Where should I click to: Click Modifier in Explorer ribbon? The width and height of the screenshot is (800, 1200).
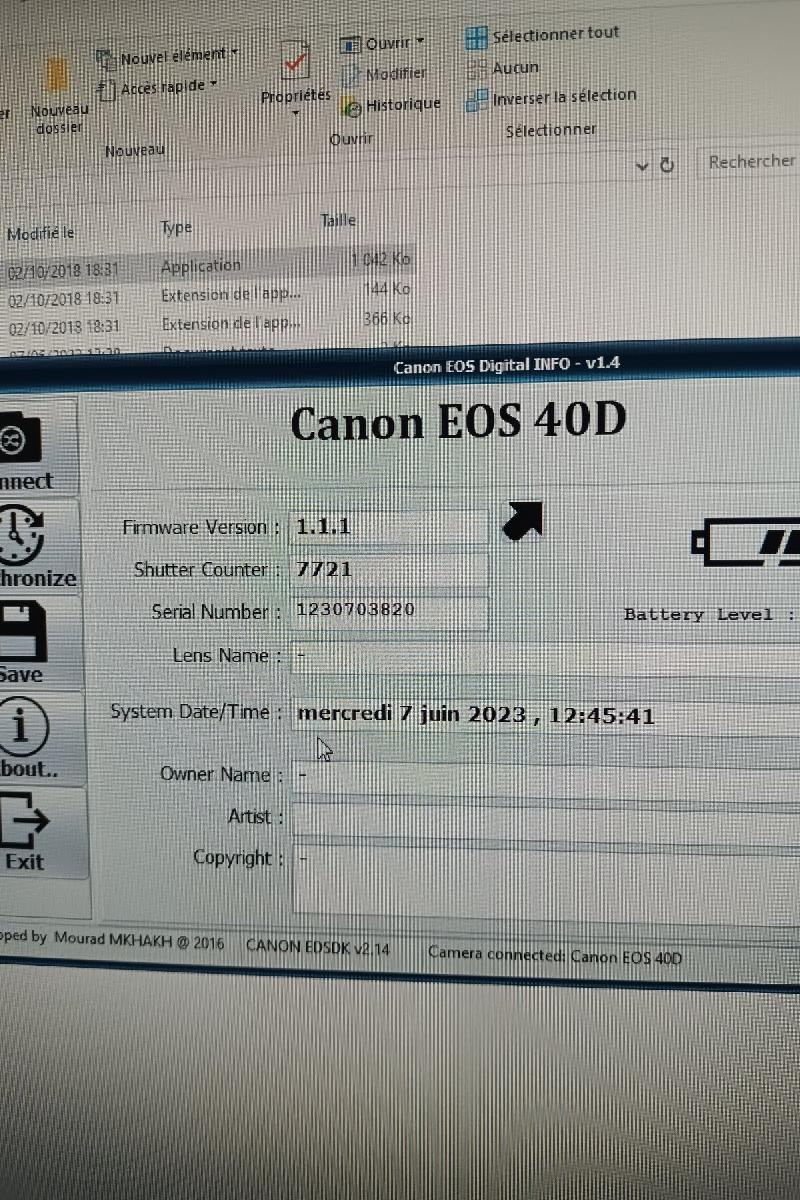[385, 73]
